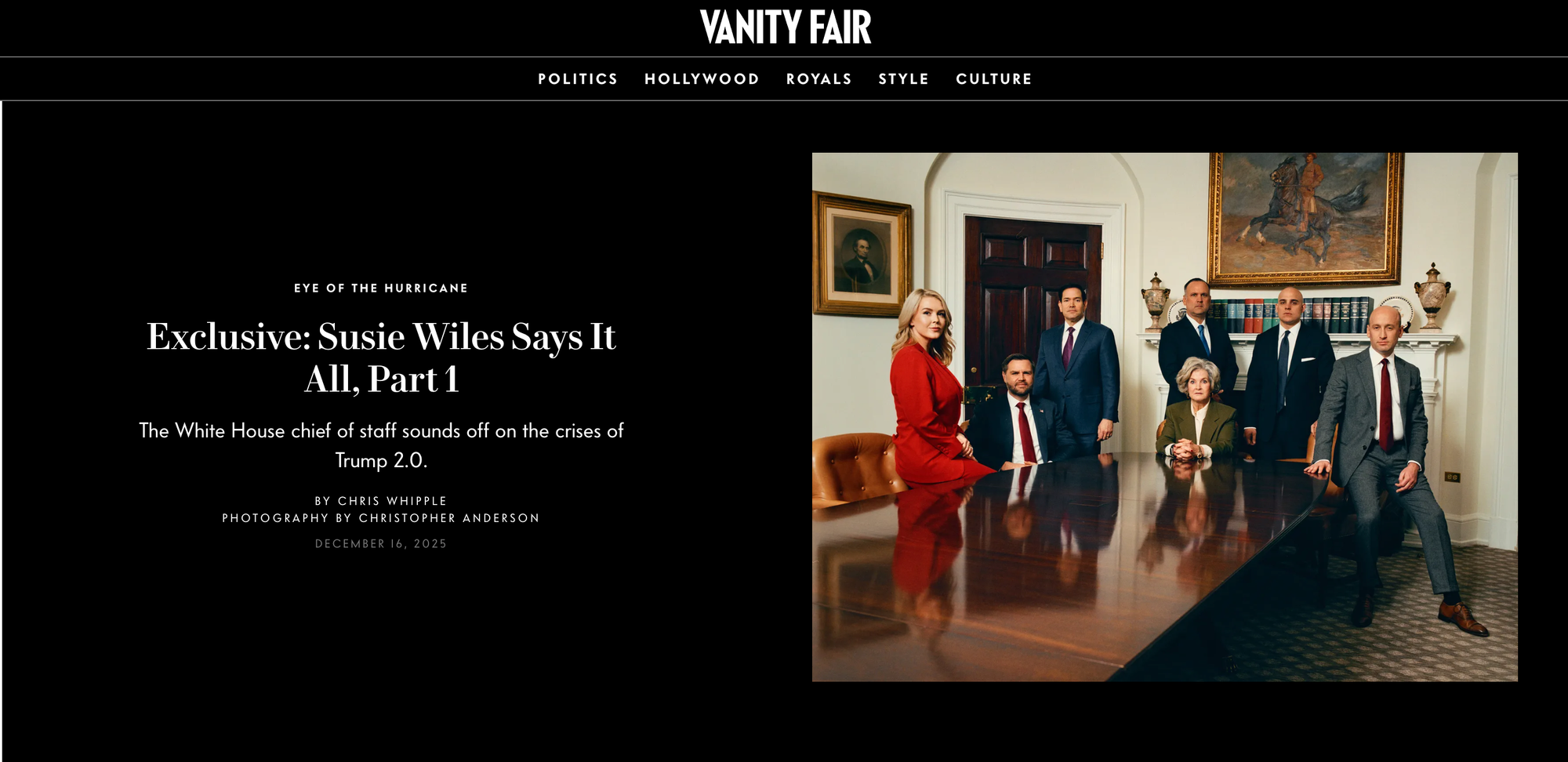
Task: Click the Eye of the Hurricane label
Action: 381,288
